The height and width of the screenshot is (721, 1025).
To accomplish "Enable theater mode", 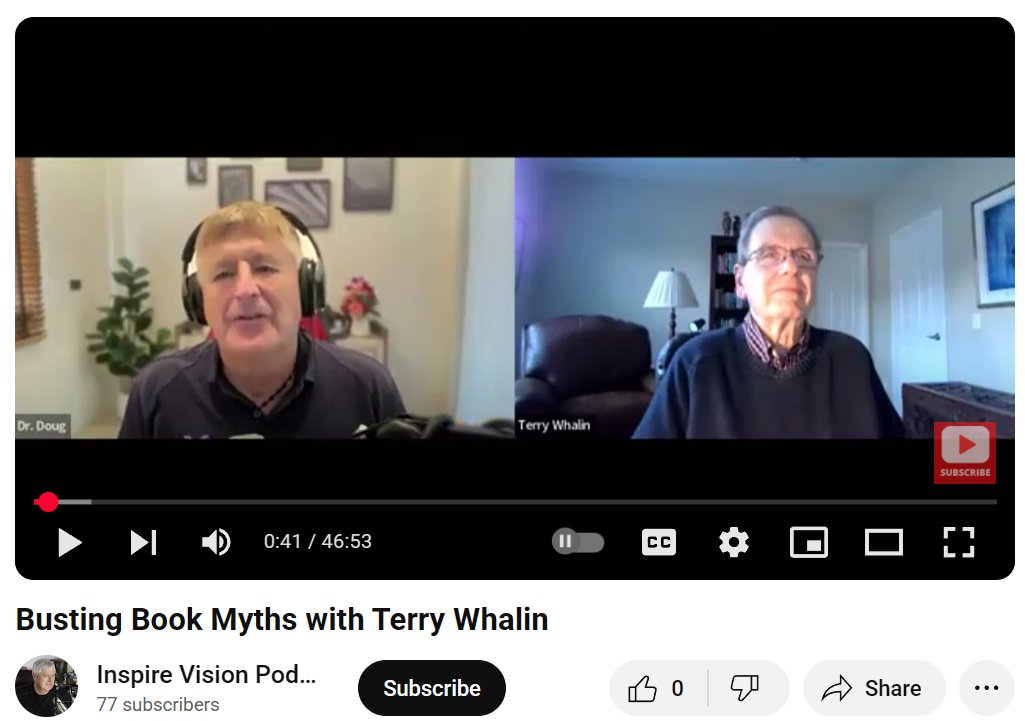I will pos(884,542).
